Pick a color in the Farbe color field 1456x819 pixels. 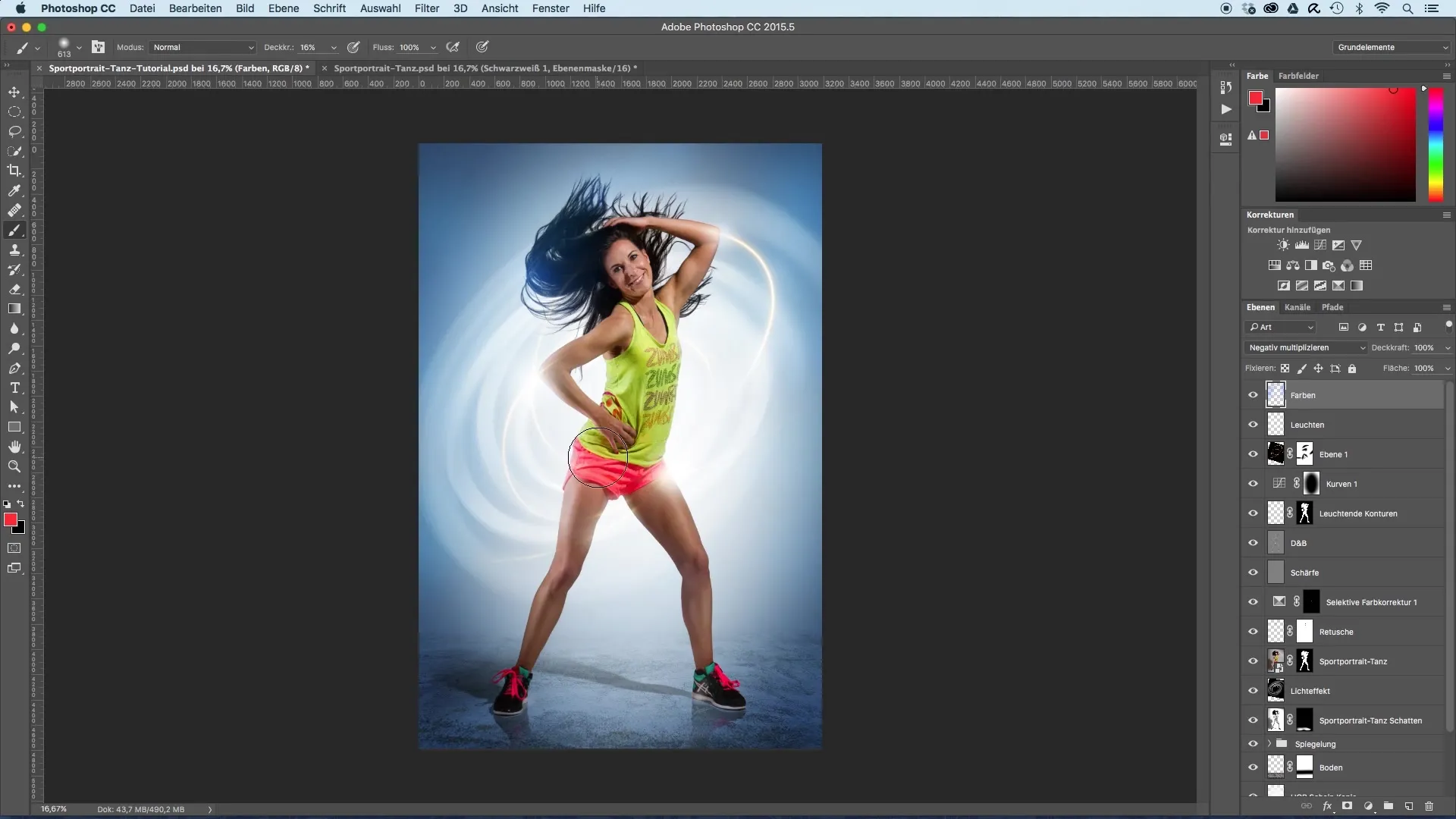pyautogui.click(x=1345, y=144)
